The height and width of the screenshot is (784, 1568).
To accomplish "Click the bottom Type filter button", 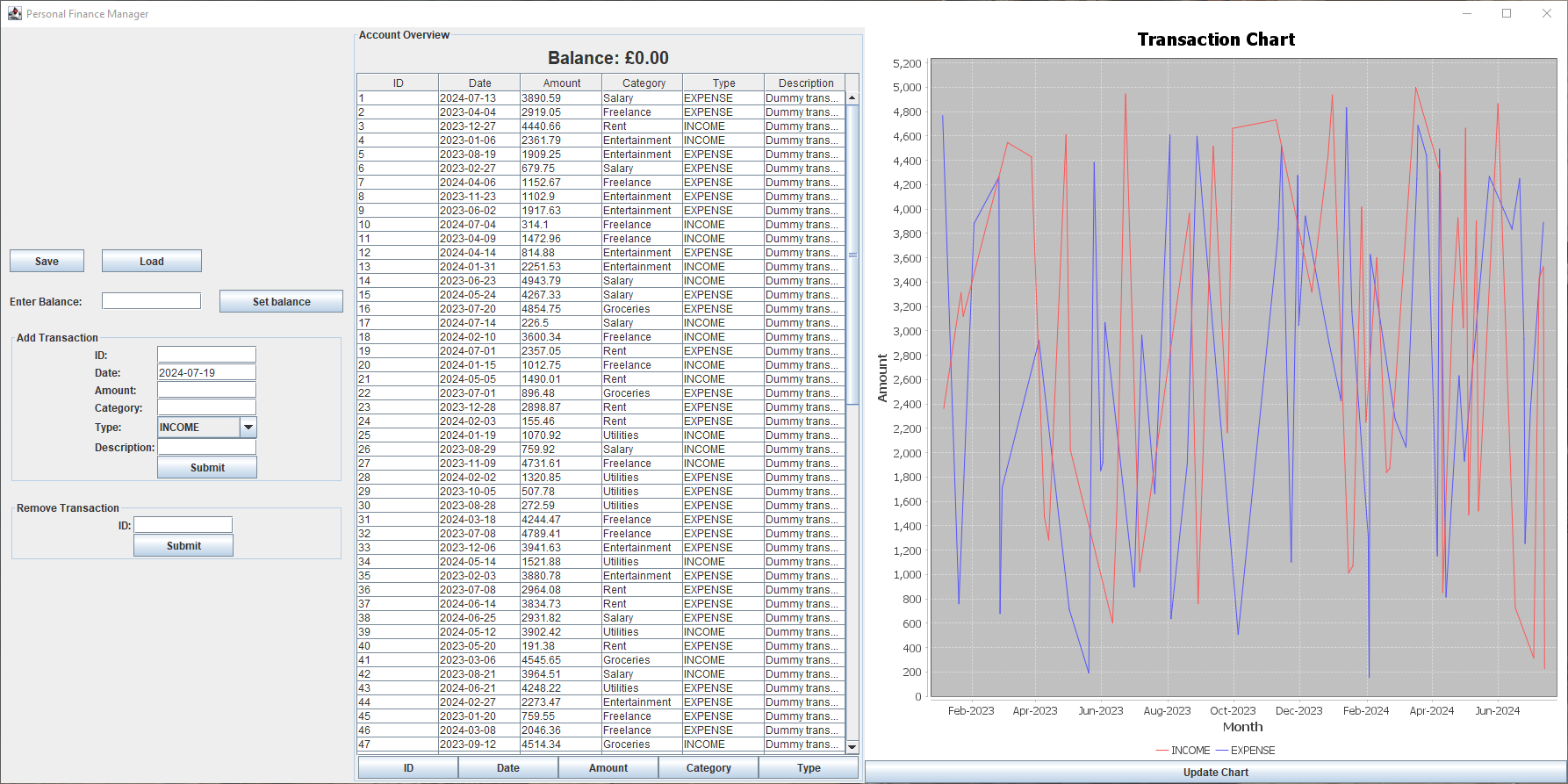I will [x=809, y=767].
